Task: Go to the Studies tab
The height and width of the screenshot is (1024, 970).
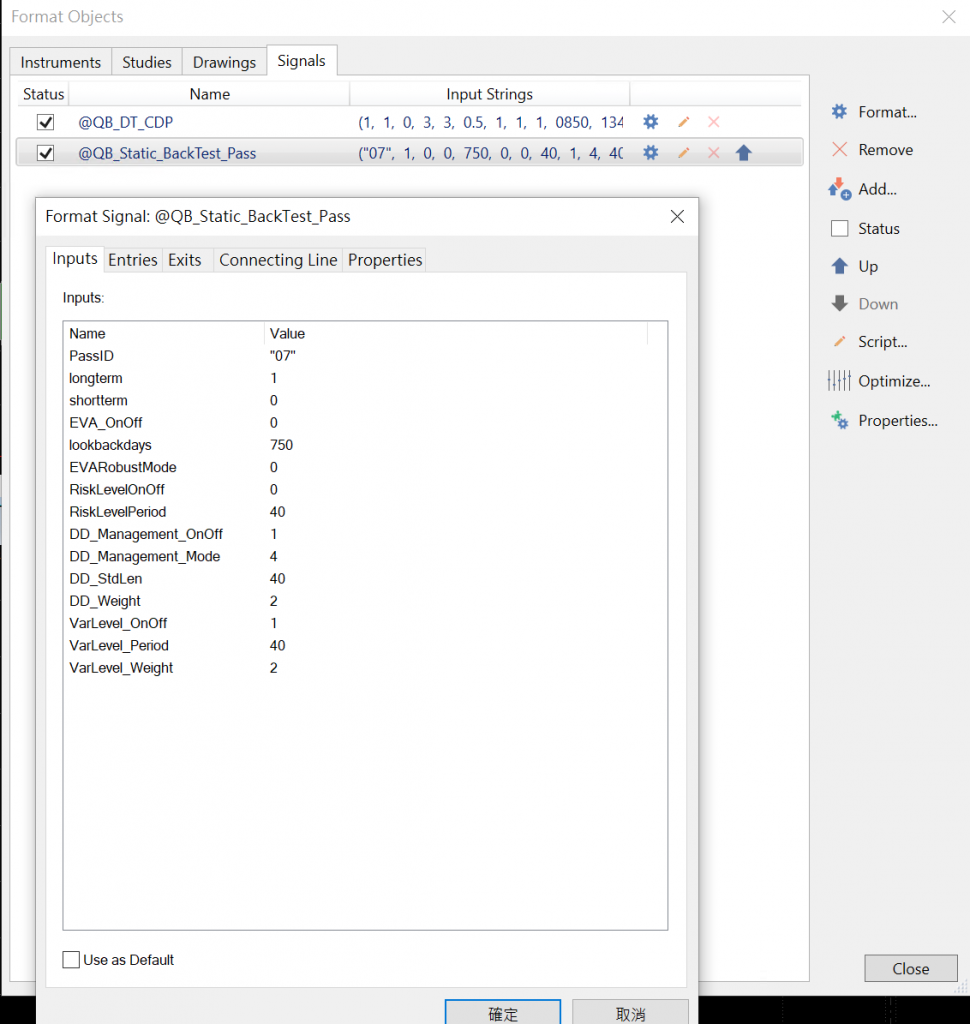Action: click(147, 62)
